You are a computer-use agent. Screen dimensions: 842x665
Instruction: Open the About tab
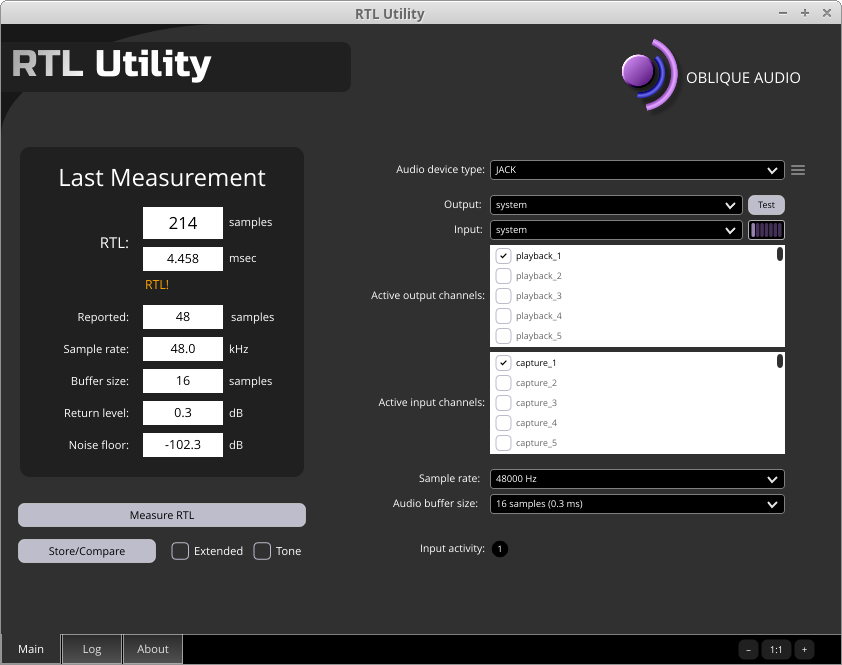(x=153, y=649)
